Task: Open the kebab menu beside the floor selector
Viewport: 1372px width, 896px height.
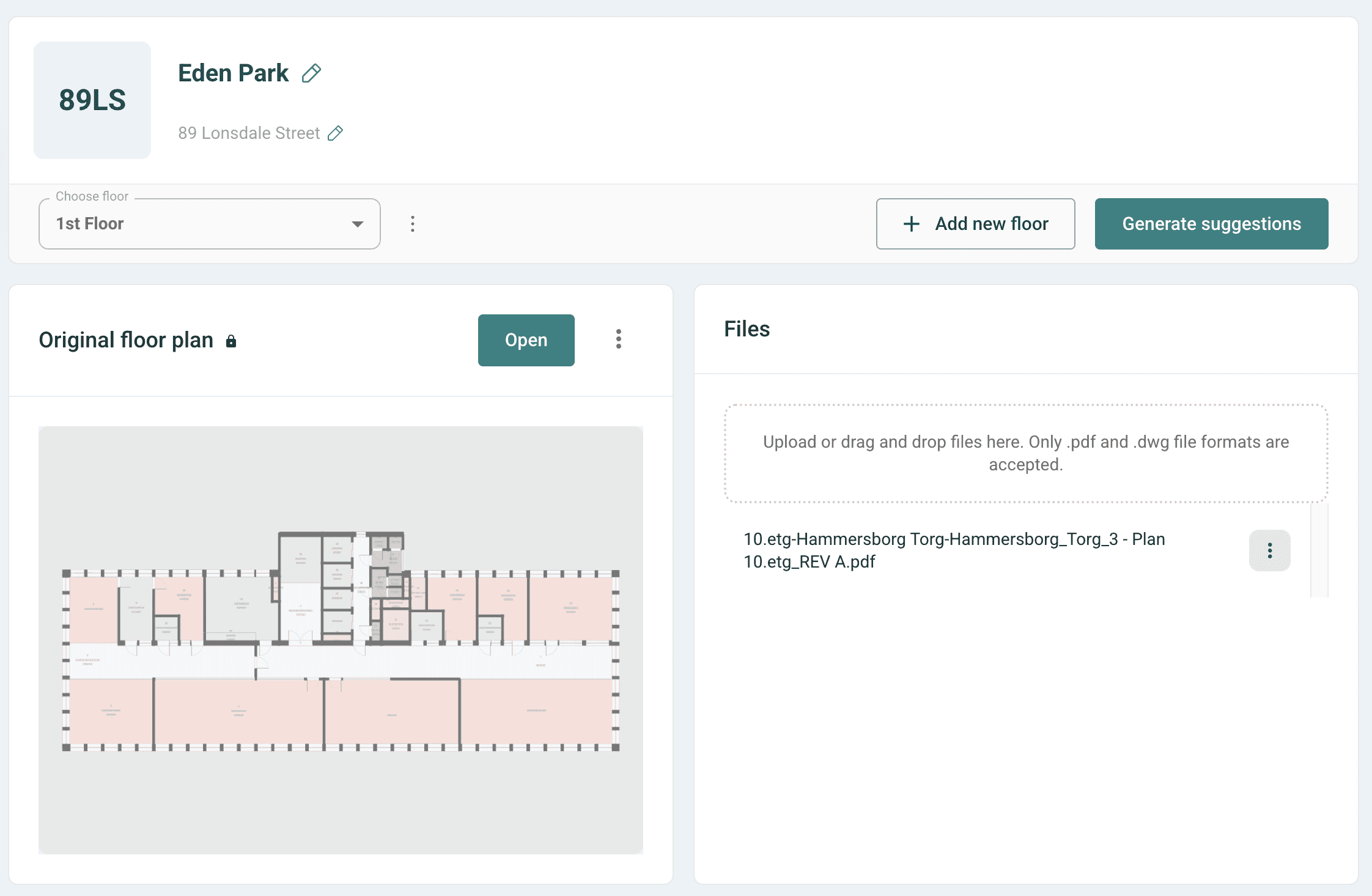Action: (x=413, y=224)
